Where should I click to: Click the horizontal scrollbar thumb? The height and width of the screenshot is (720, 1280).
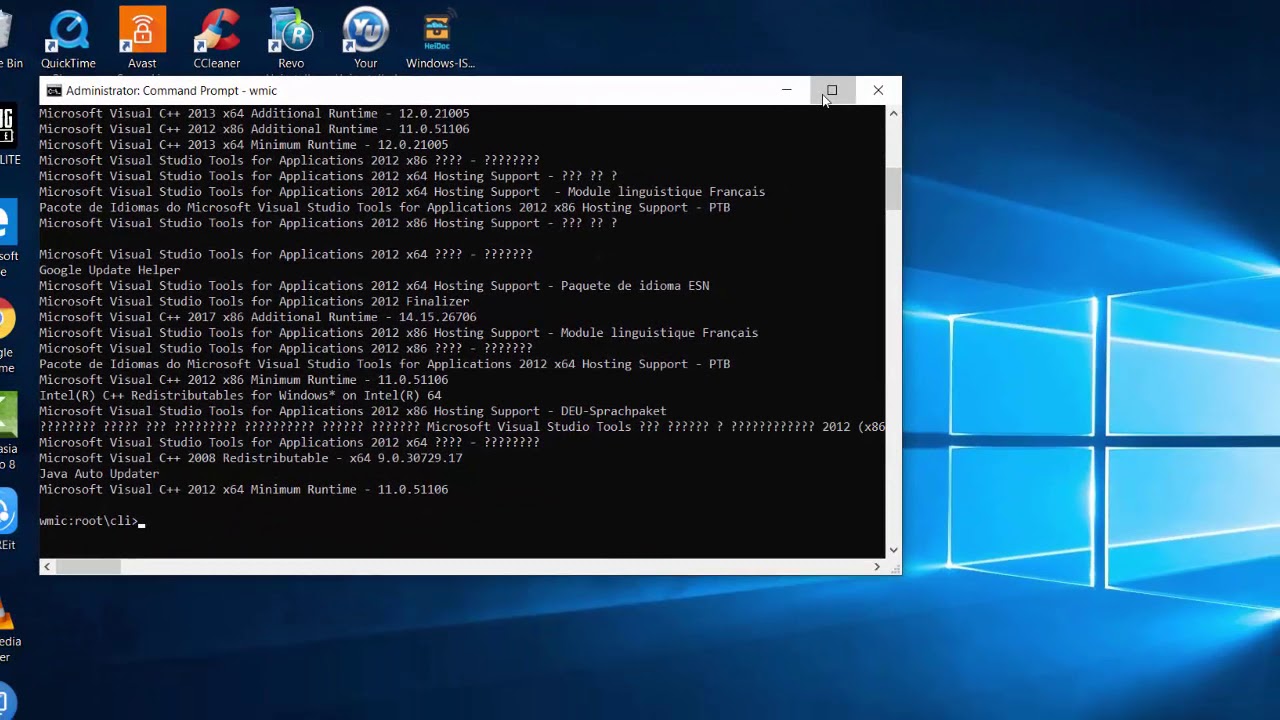(x=88, y=567)
